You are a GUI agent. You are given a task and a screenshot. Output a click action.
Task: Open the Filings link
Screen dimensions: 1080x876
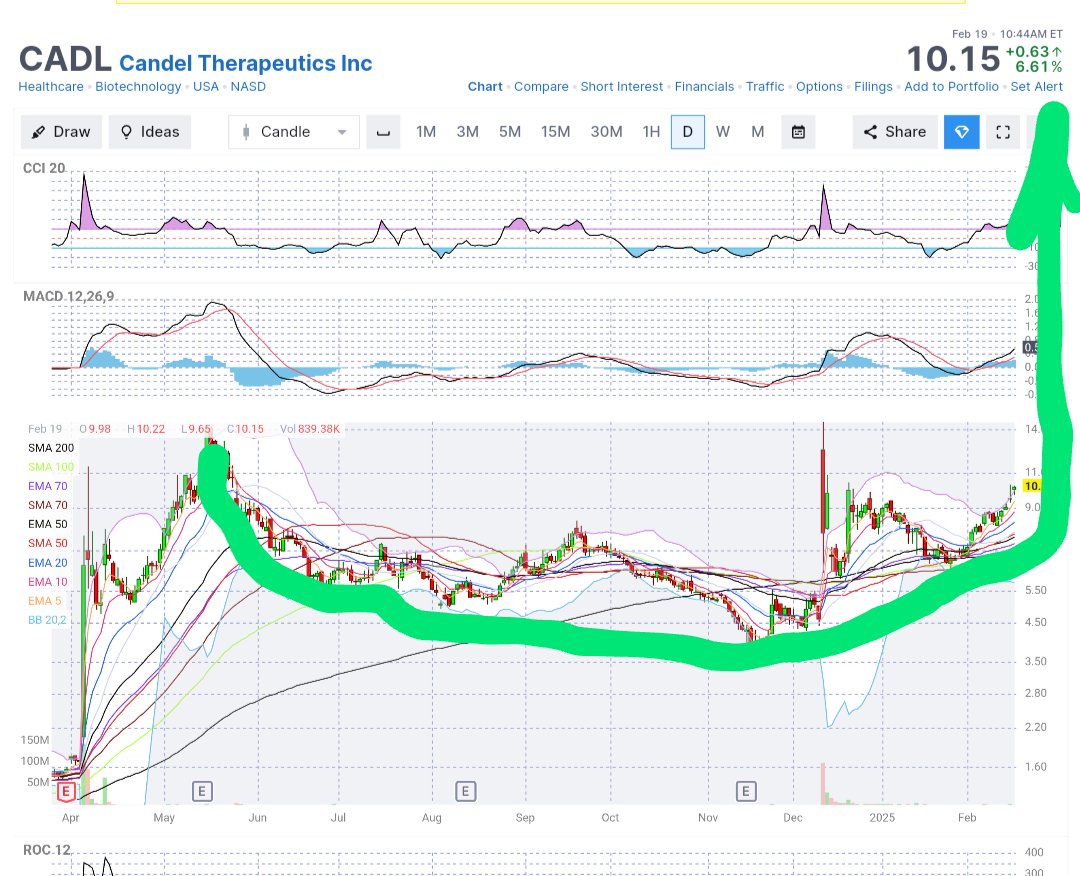tap(873, 87)
